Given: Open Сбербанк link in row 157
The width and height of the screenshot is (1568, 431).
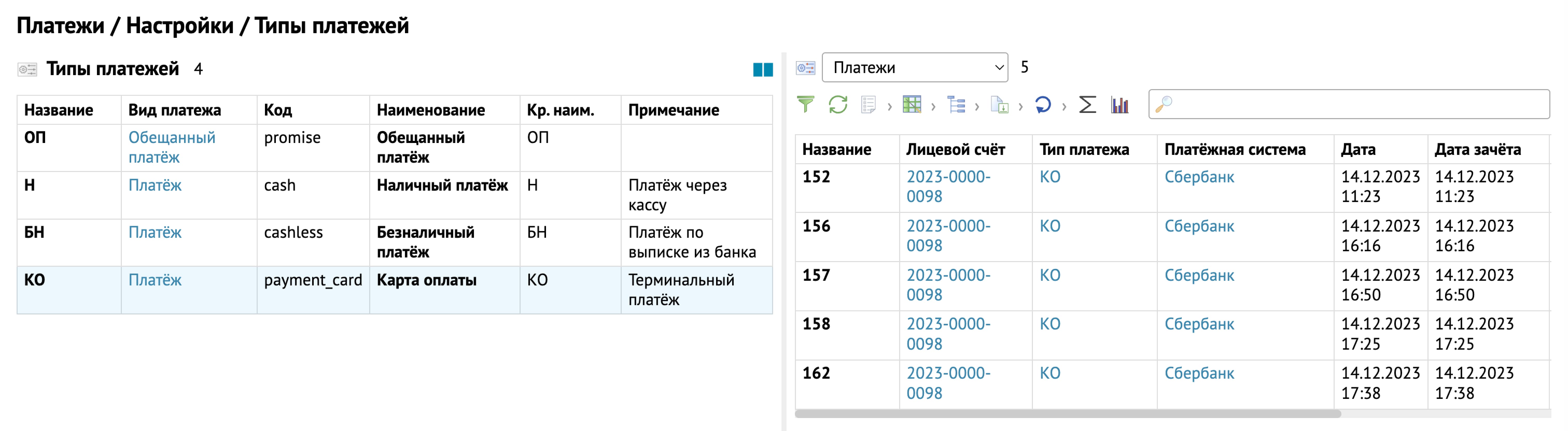Looking at the screenshot, I should tap(1199, 275).
